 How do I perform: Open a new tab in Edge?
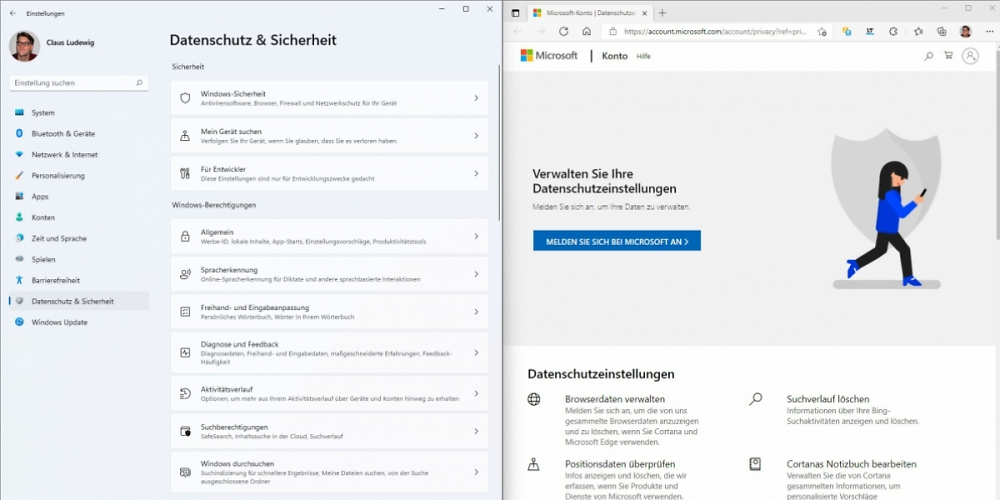coord(662,13)
